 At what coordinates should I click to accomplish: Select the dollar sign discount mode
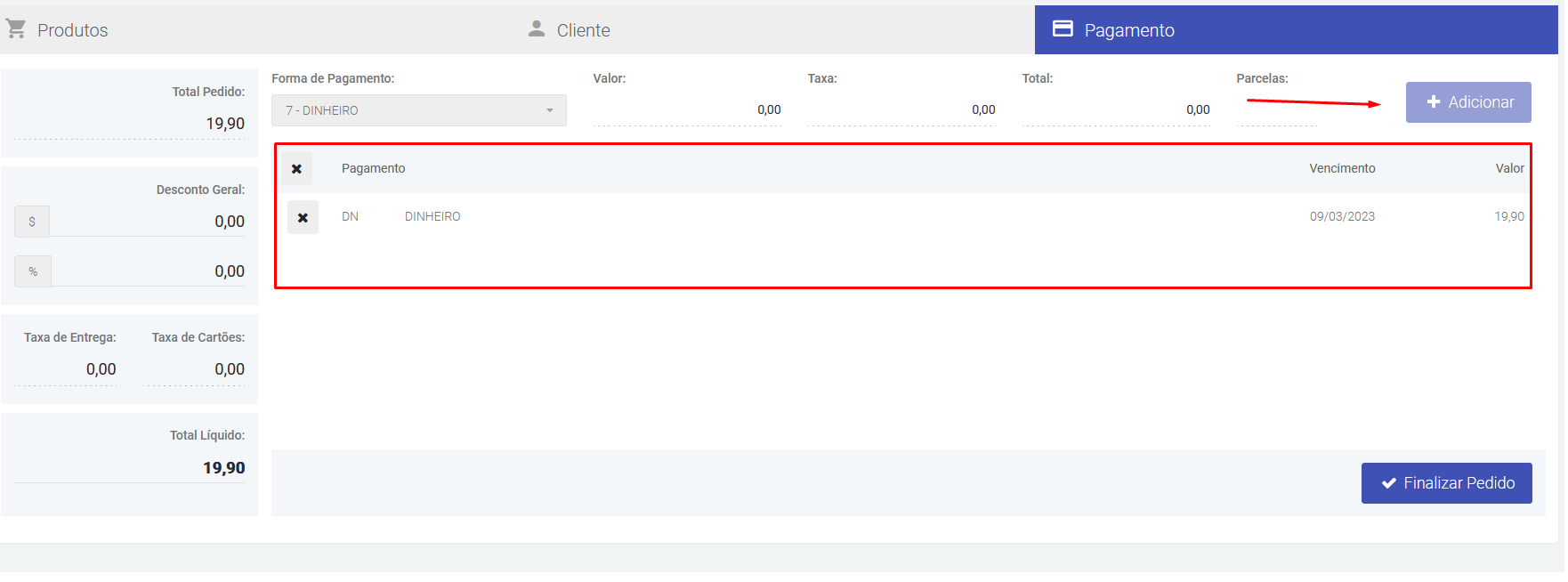[32, 222]
